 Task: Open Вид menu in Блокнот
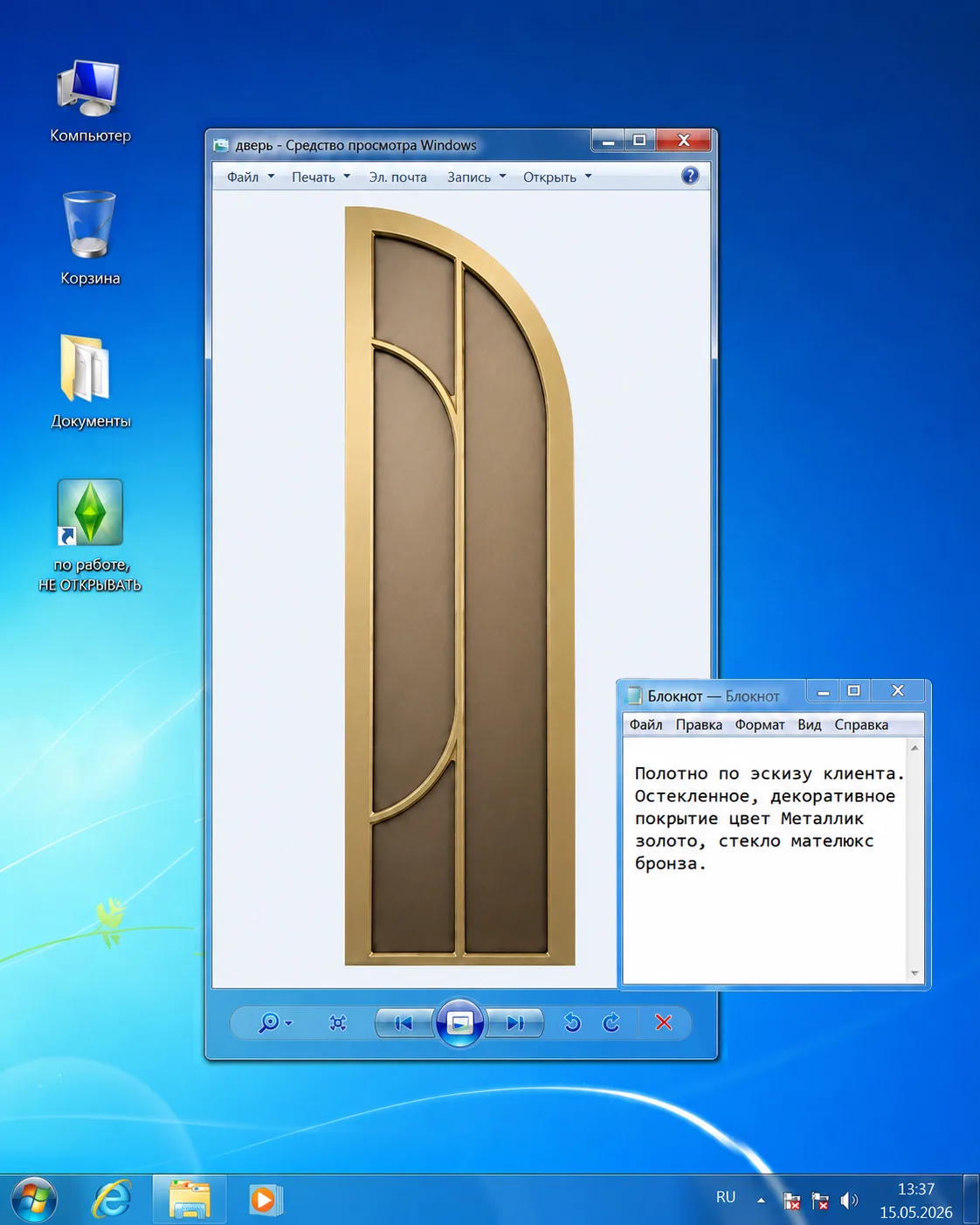810,724
